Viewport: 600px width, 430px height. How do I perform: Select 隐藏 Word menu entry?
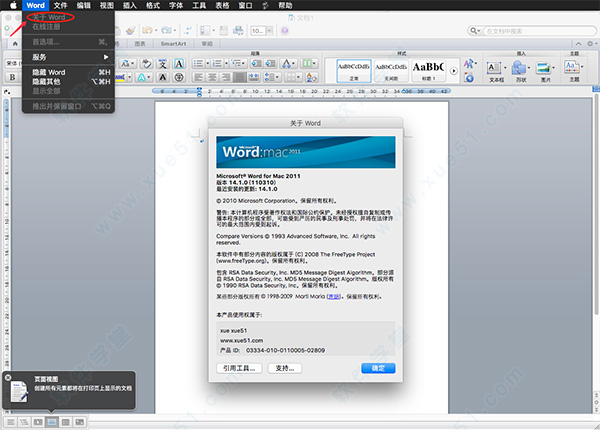(x=68, y=72)
